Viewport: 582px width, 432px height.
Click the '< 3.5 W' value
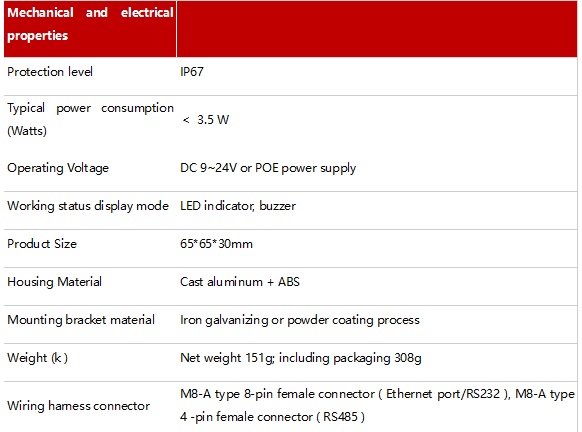tap(206, 120)
